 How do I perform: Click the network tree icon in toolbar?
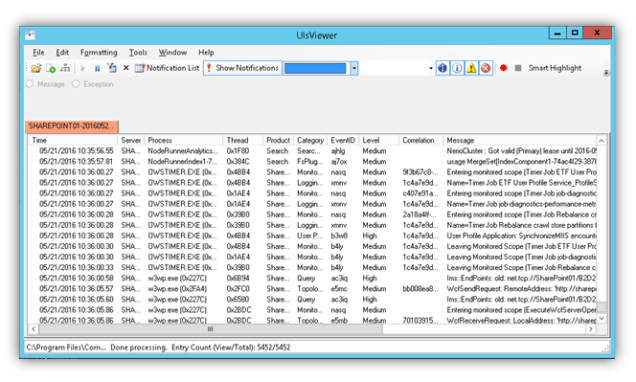coord(65,68)
